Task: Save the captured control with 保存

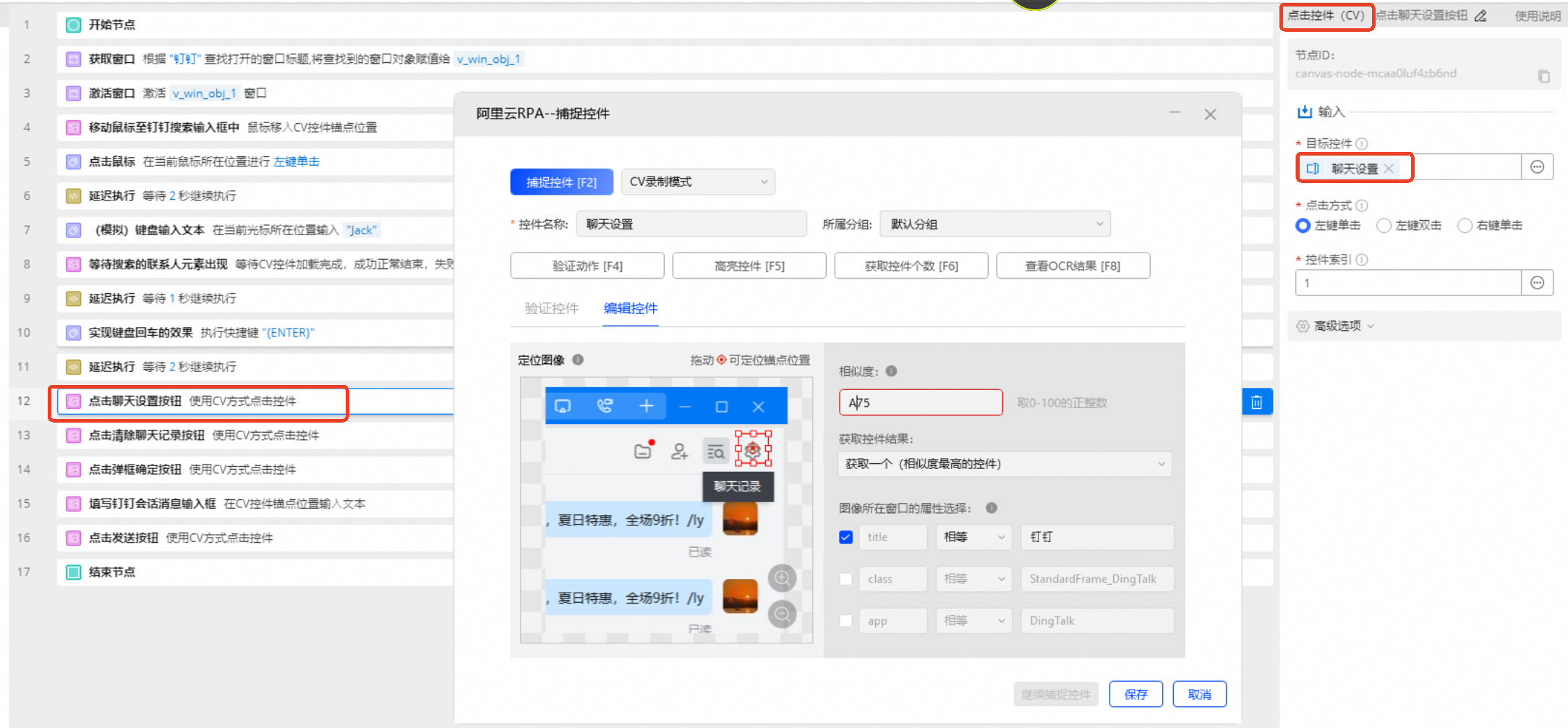Action: [x=1136, y=694]
